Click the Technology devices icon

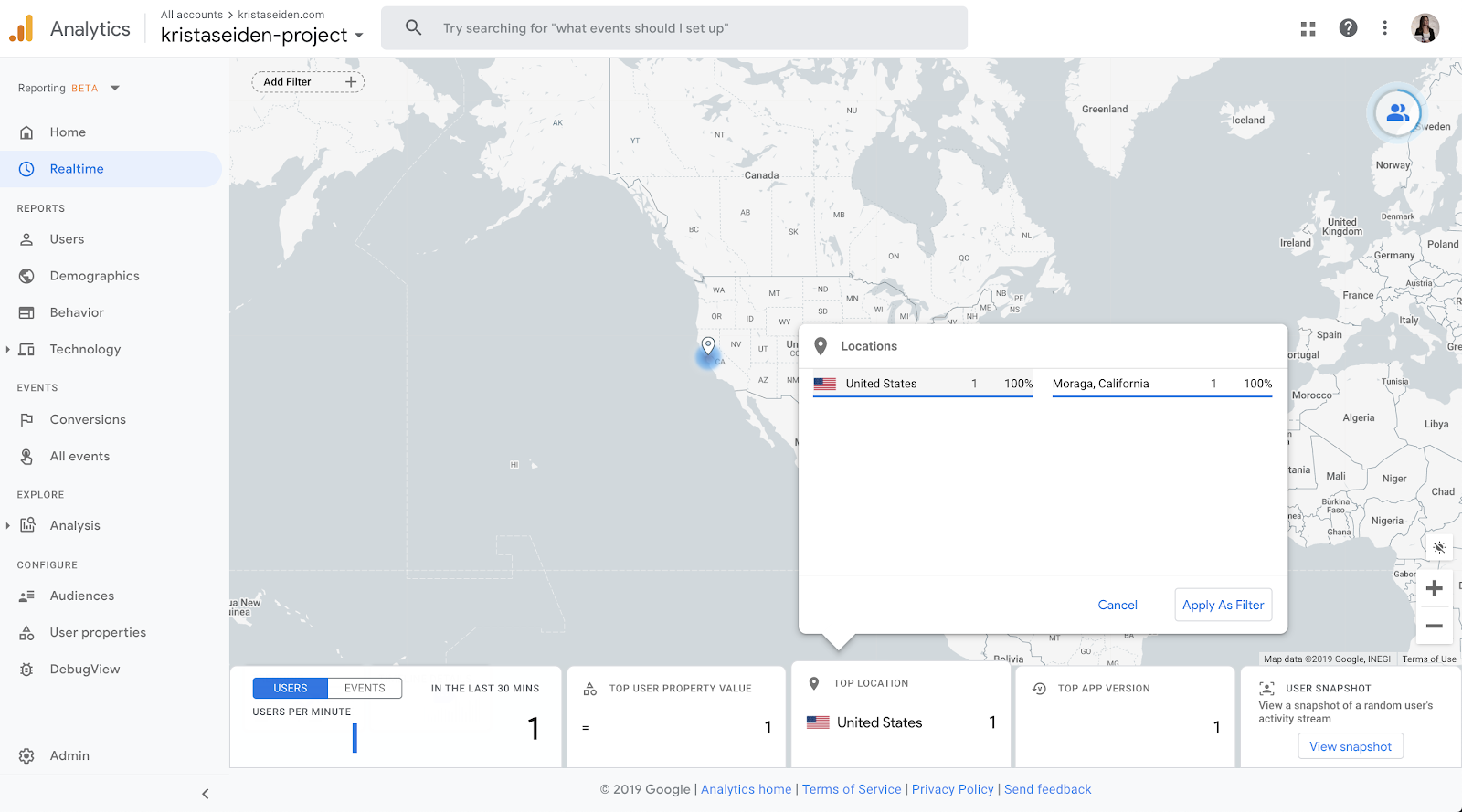coord(26,349)
